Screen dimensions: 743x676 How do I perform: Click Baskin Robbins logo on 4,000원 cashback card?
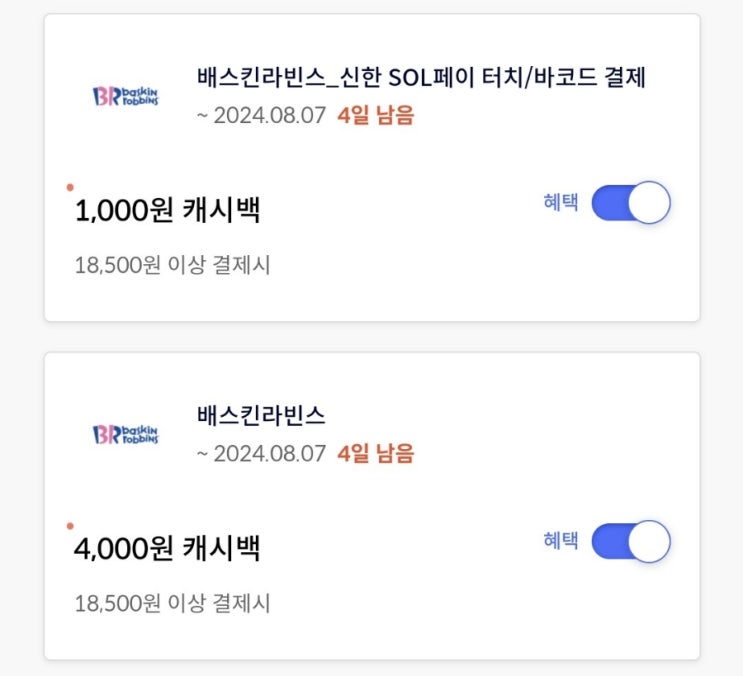tap(125, 434)
